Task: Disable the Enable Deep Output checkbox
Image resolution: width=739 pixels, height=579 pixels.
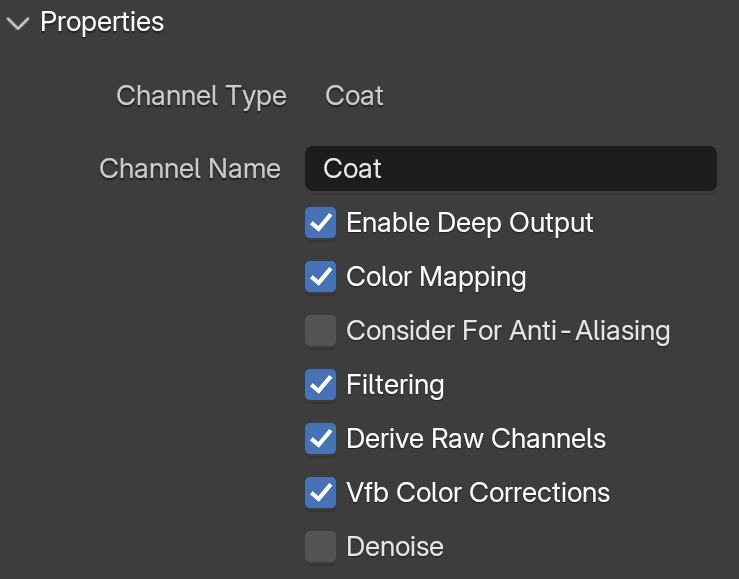Action: click(x=320, y=223)
